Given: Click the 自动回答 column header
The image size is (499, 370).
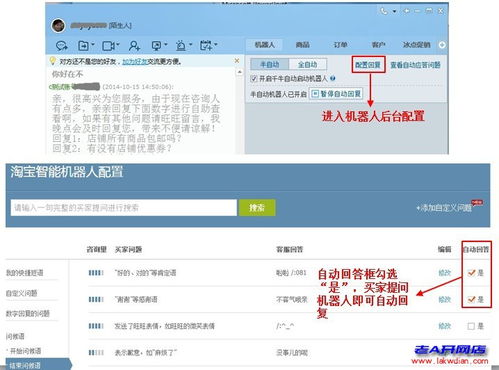Looking at the screenshot, I should [x=476, y=249].
